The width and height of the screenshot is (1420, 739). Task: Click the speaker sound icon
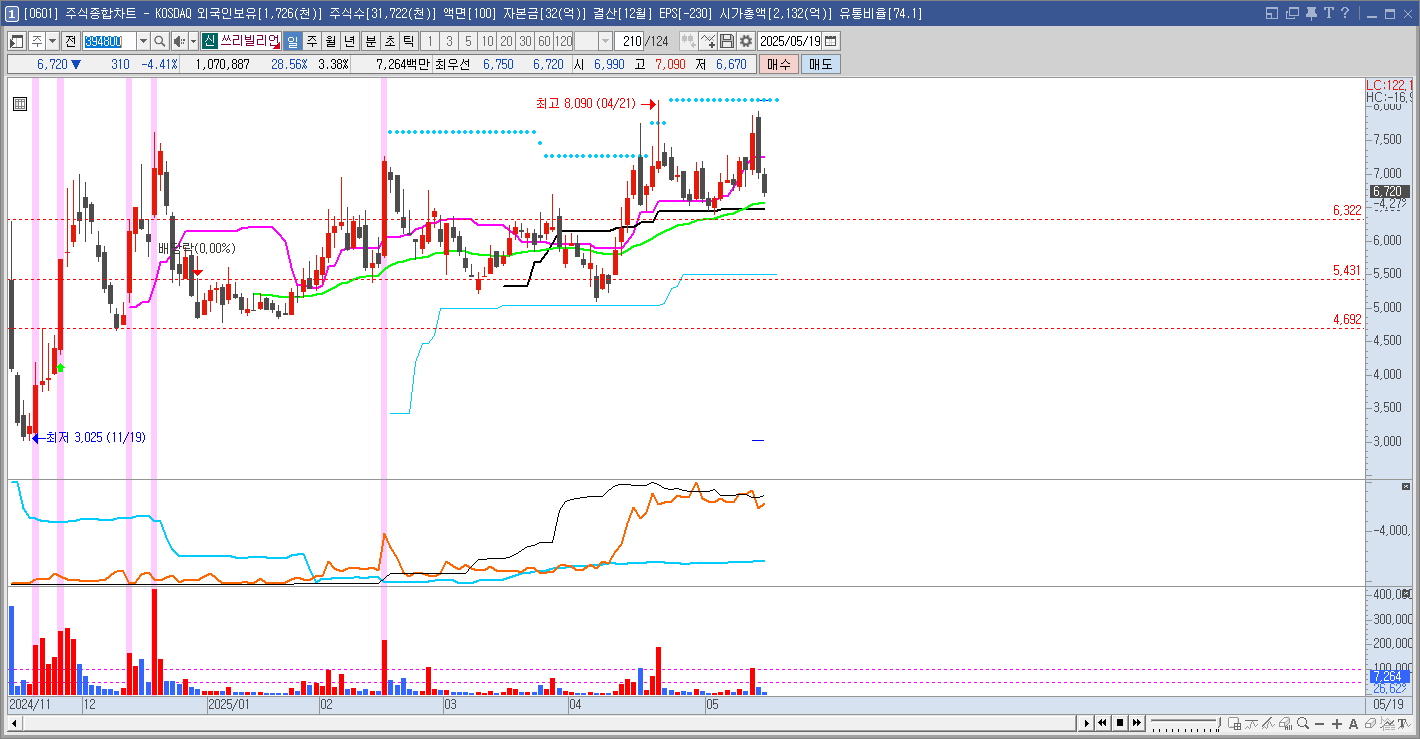[179, 41]
